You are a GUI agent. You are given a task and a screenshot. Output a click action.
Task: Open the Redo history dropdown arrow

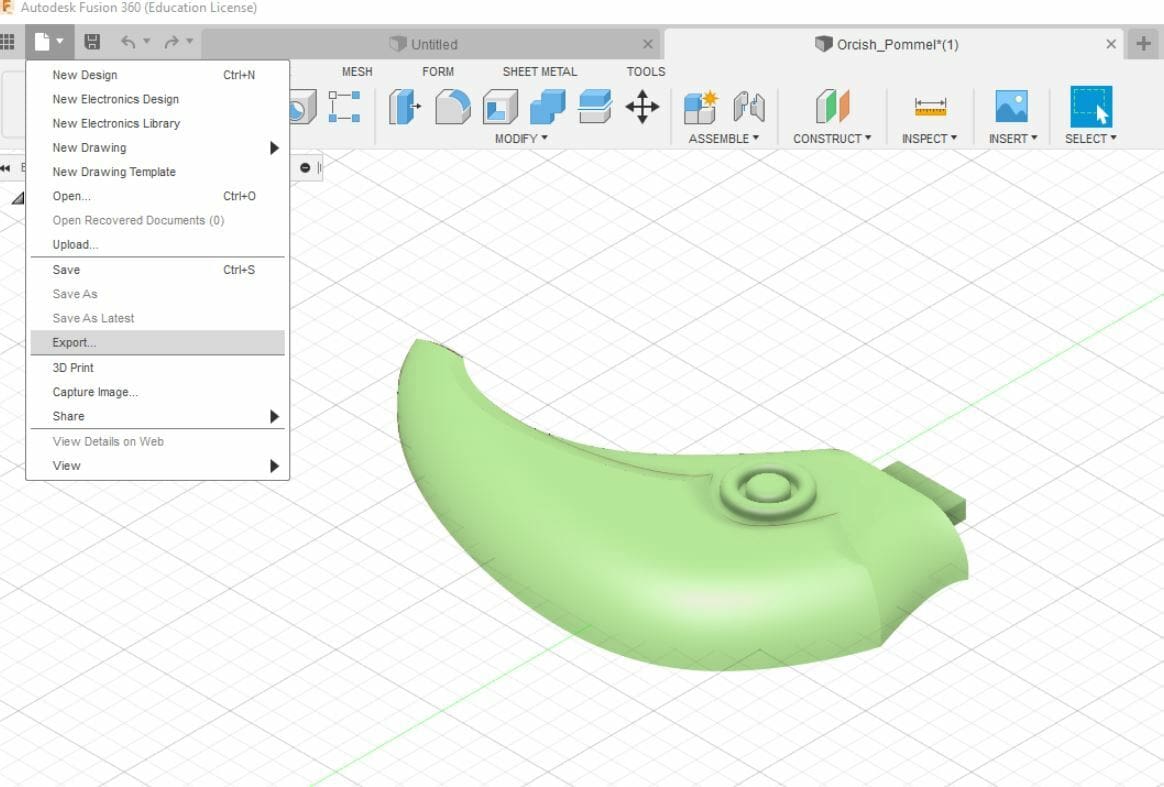tap(190, 42)
